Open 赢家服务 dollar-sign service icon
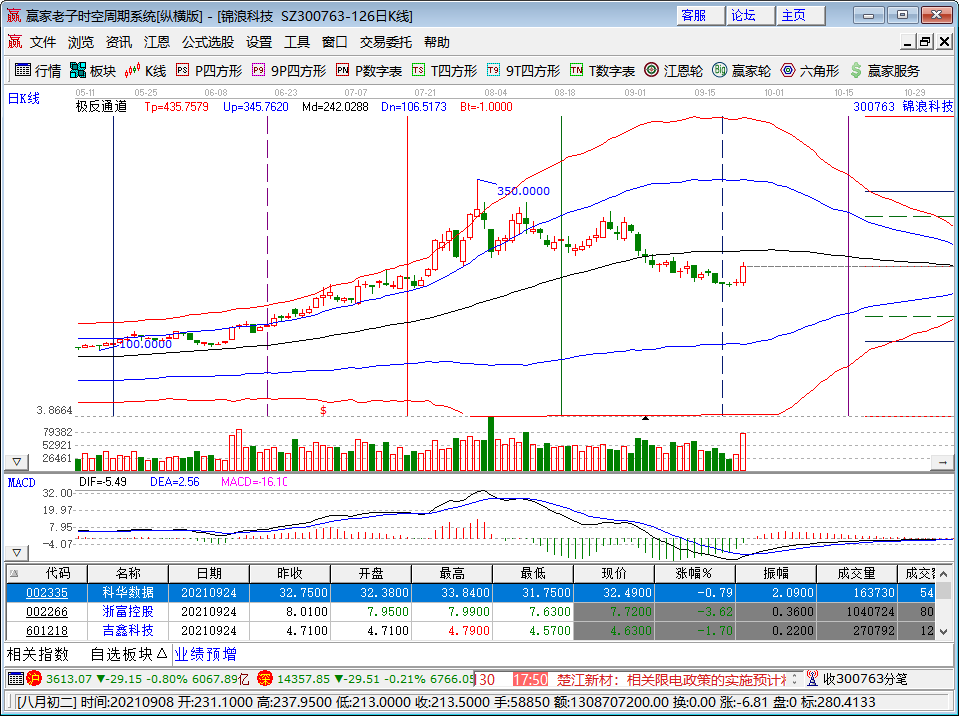The width and height of the screenshot is (959, 716). [884, 71]
